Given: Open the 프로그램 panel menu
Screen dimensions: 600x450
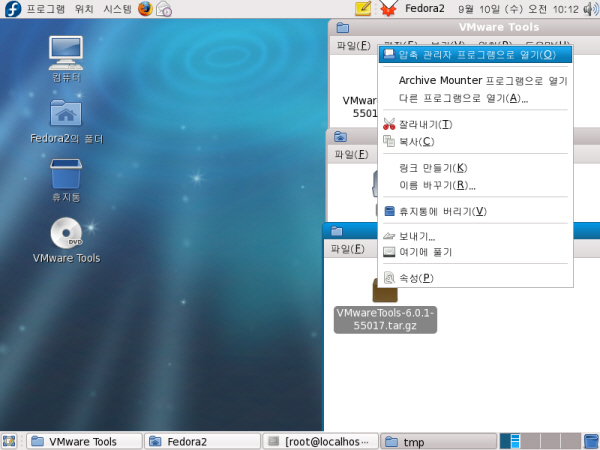Looking at the screenshot, I should coord(46,9).
